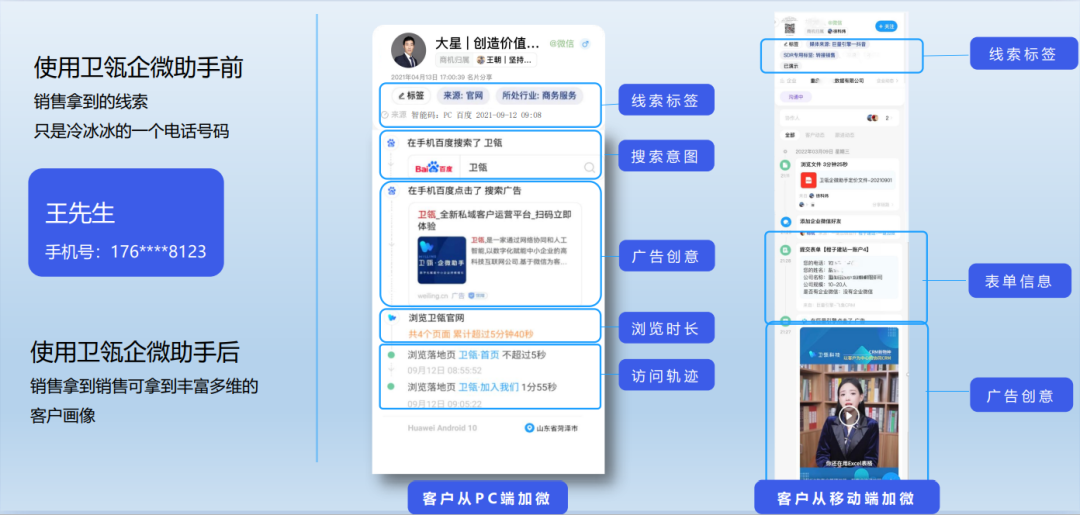Click the location pin icon near 山东省菏泽市
The width and height of the screenshot is (1080, 515).
click(x=530, y=428)
